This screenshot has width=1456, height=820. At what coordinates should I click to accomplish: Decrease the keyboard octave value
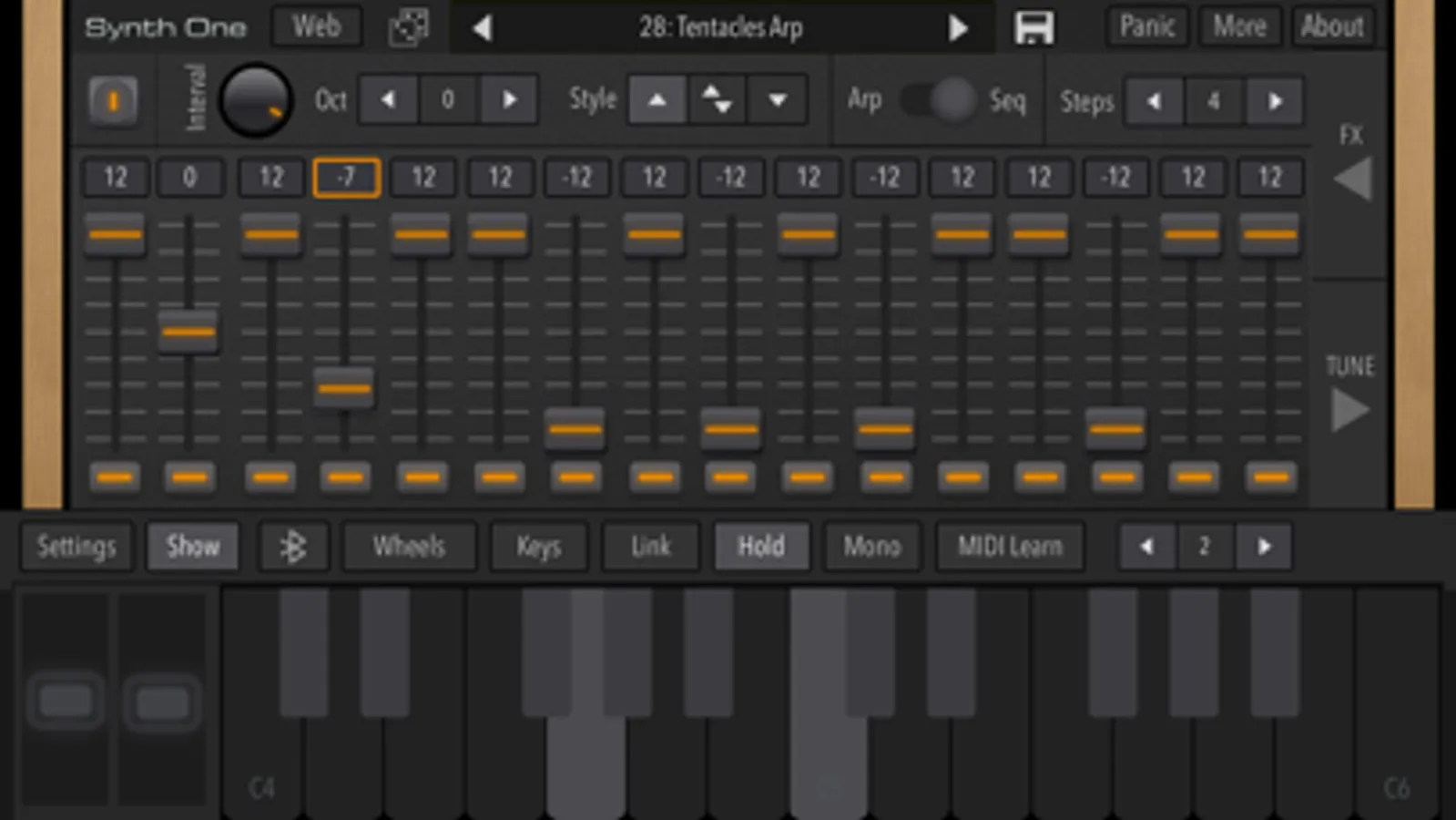(x=1147, y=547)
